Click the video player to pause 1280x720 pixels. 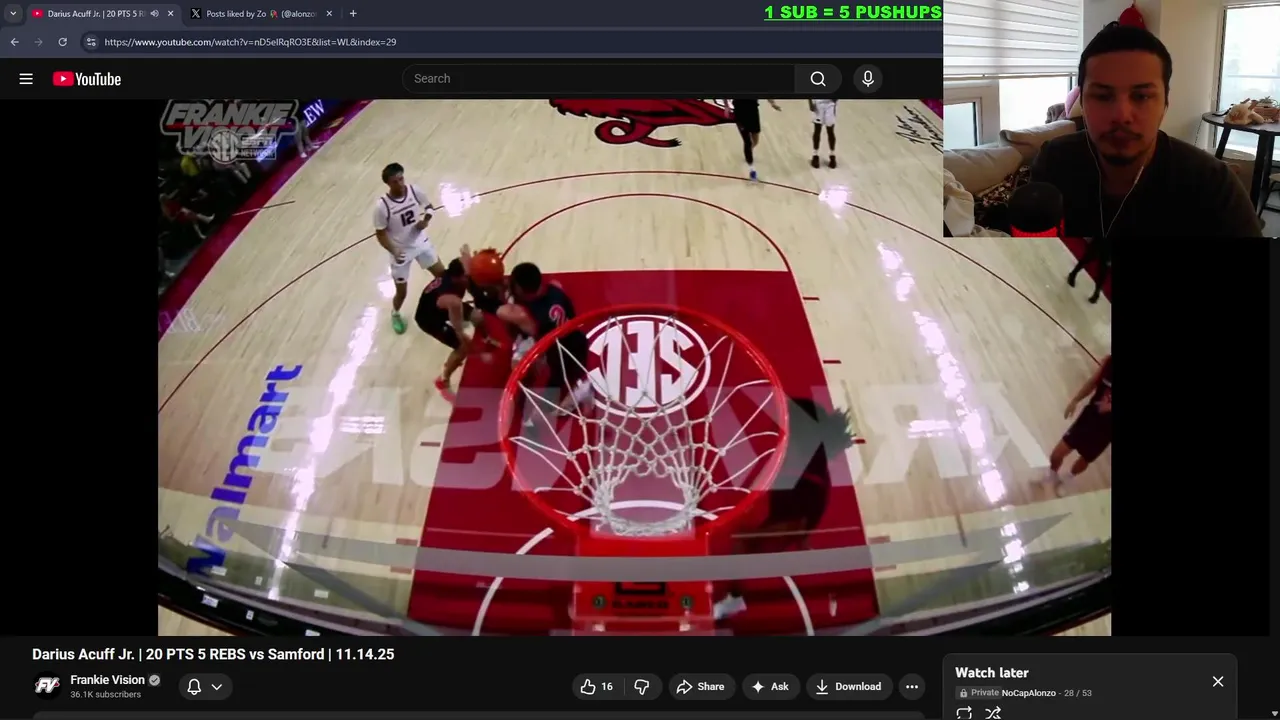click(634, 367)
